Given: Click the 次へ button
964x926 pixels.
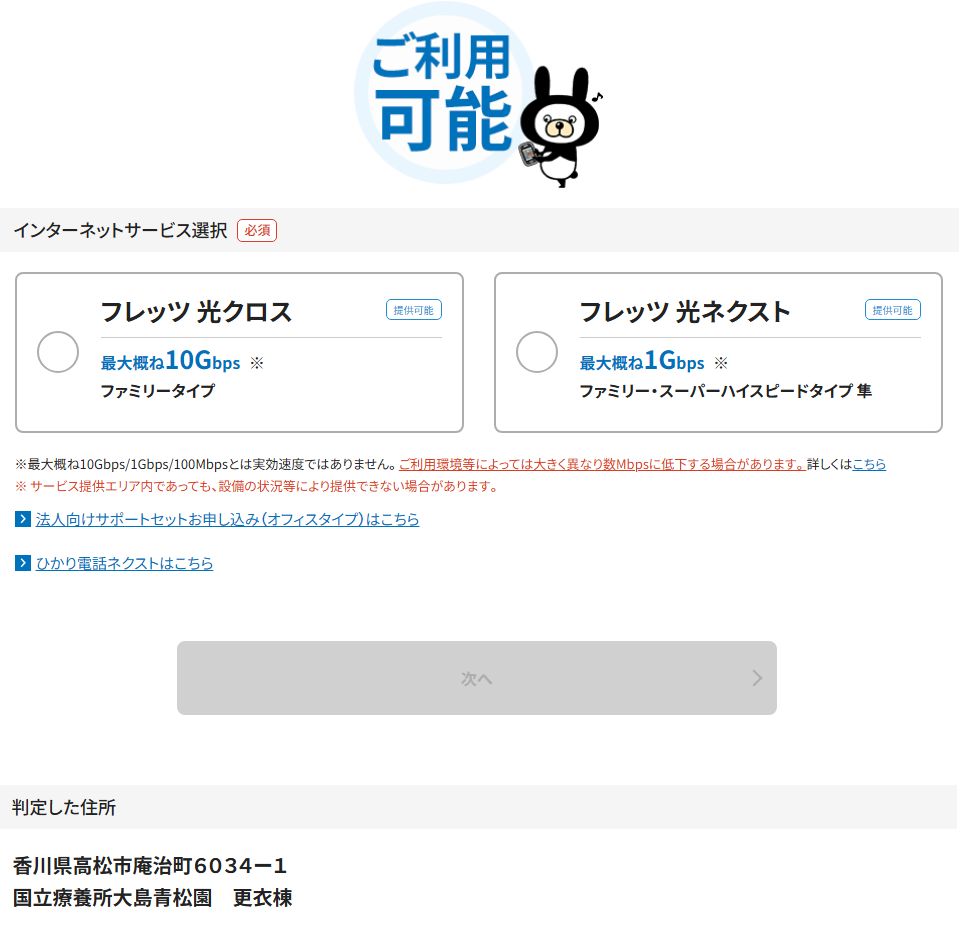Looking at the screenshot, I should click(x=476, y=678).
